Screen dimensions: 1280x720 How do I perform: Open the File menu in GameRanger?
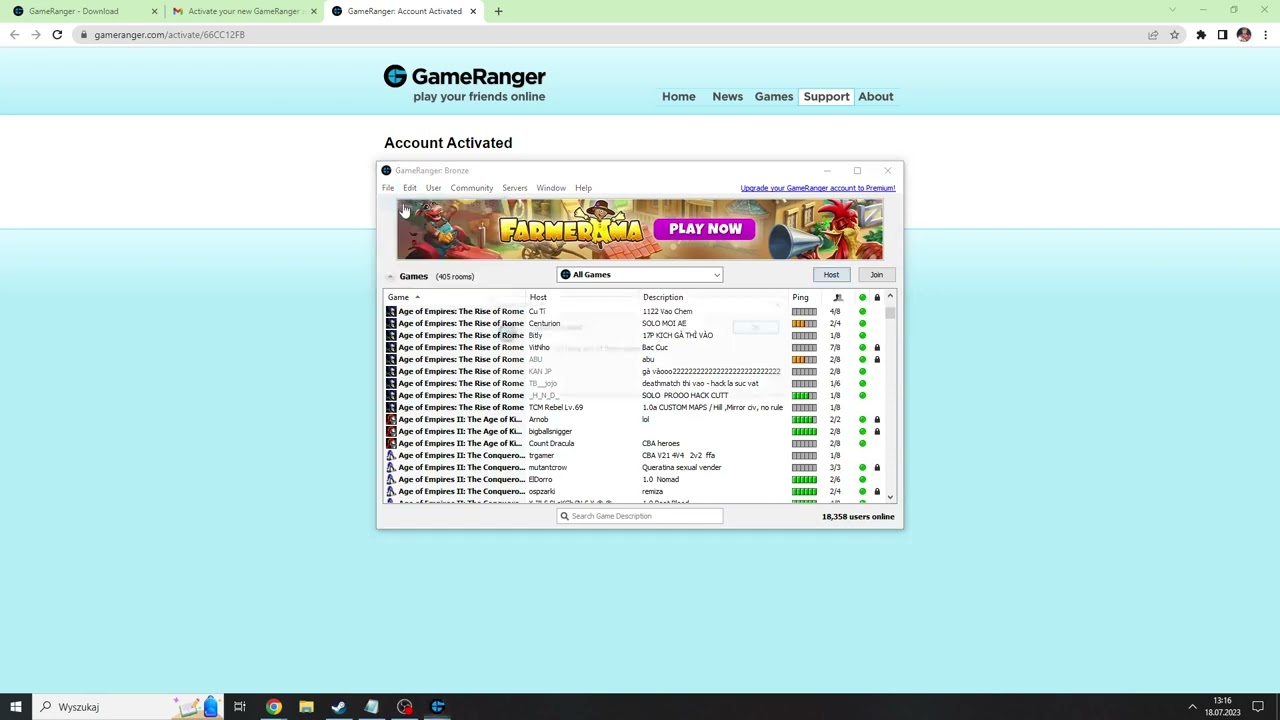coord(388,188)
